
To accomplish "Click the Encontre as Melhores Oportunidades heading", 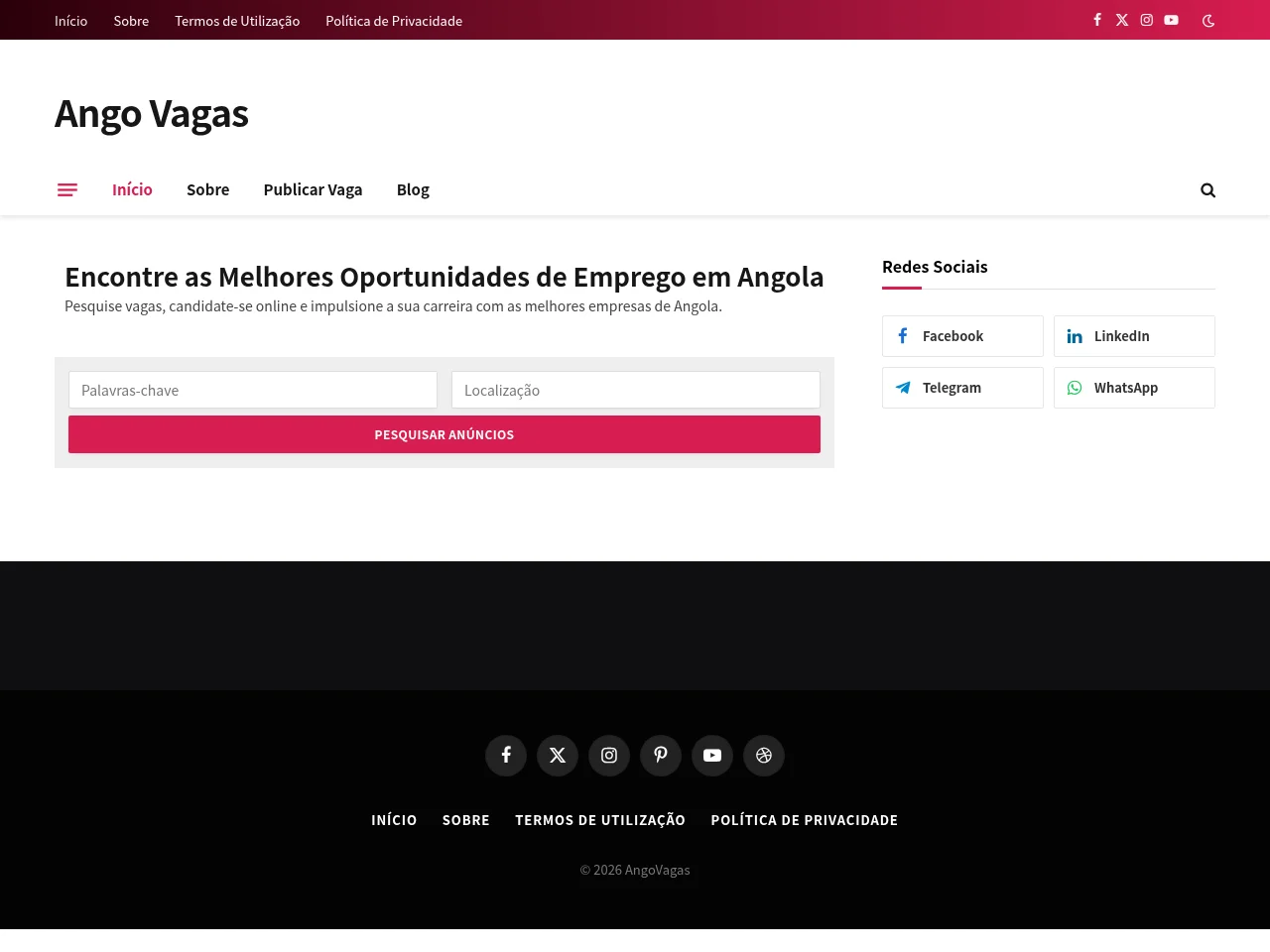I will click(x=444, y=277).
